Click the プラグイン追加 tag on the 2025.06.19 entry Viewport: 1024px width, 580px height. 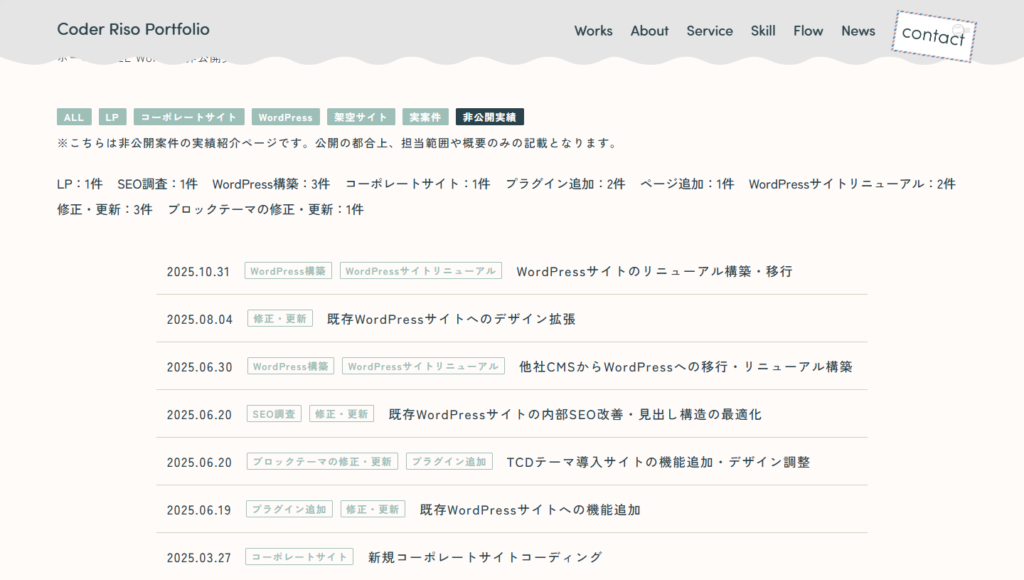click(x=290, y=509)
